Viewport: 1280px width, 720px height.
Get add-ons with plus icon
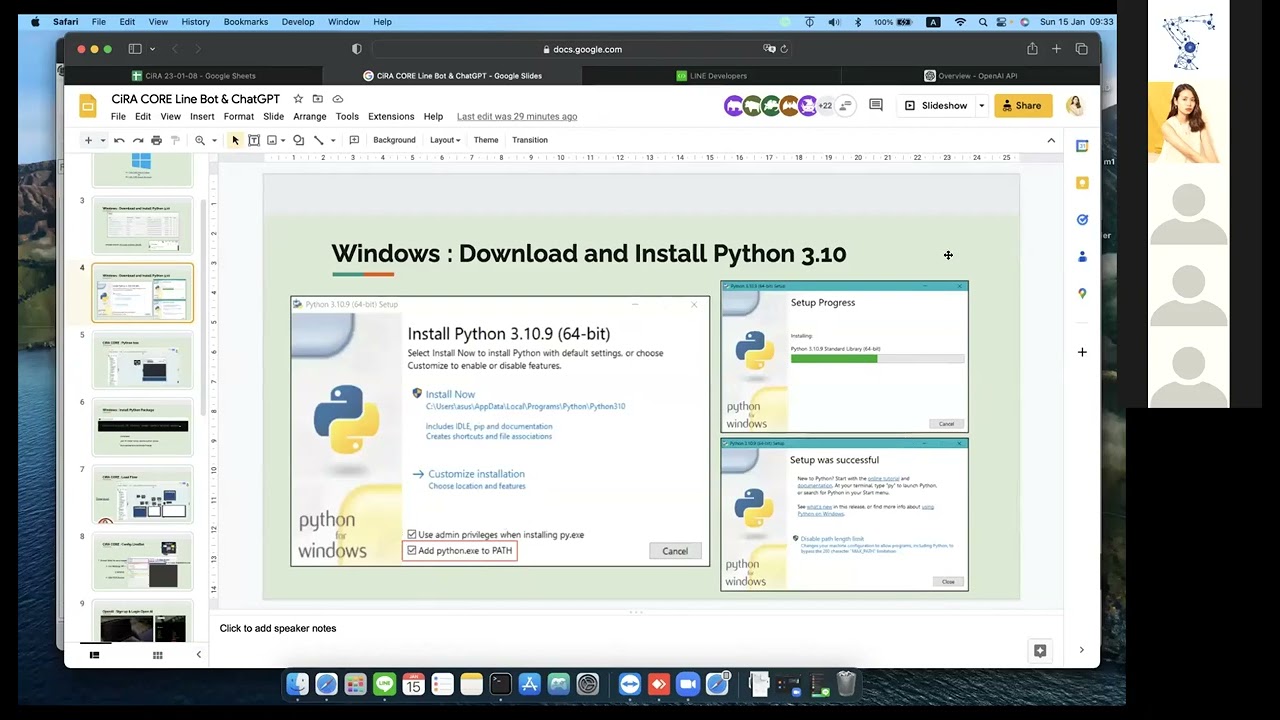coord(1082,352)
